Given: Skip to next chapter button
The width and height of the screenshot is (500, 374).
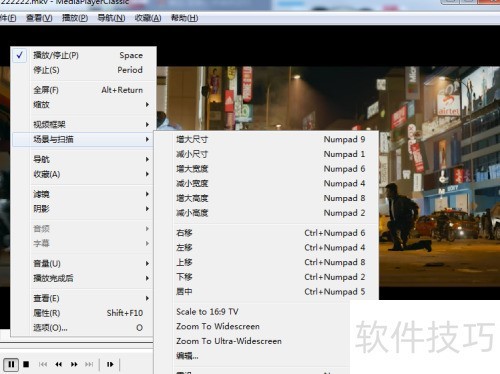Looking at the screenshot, I should coord(89,364).
